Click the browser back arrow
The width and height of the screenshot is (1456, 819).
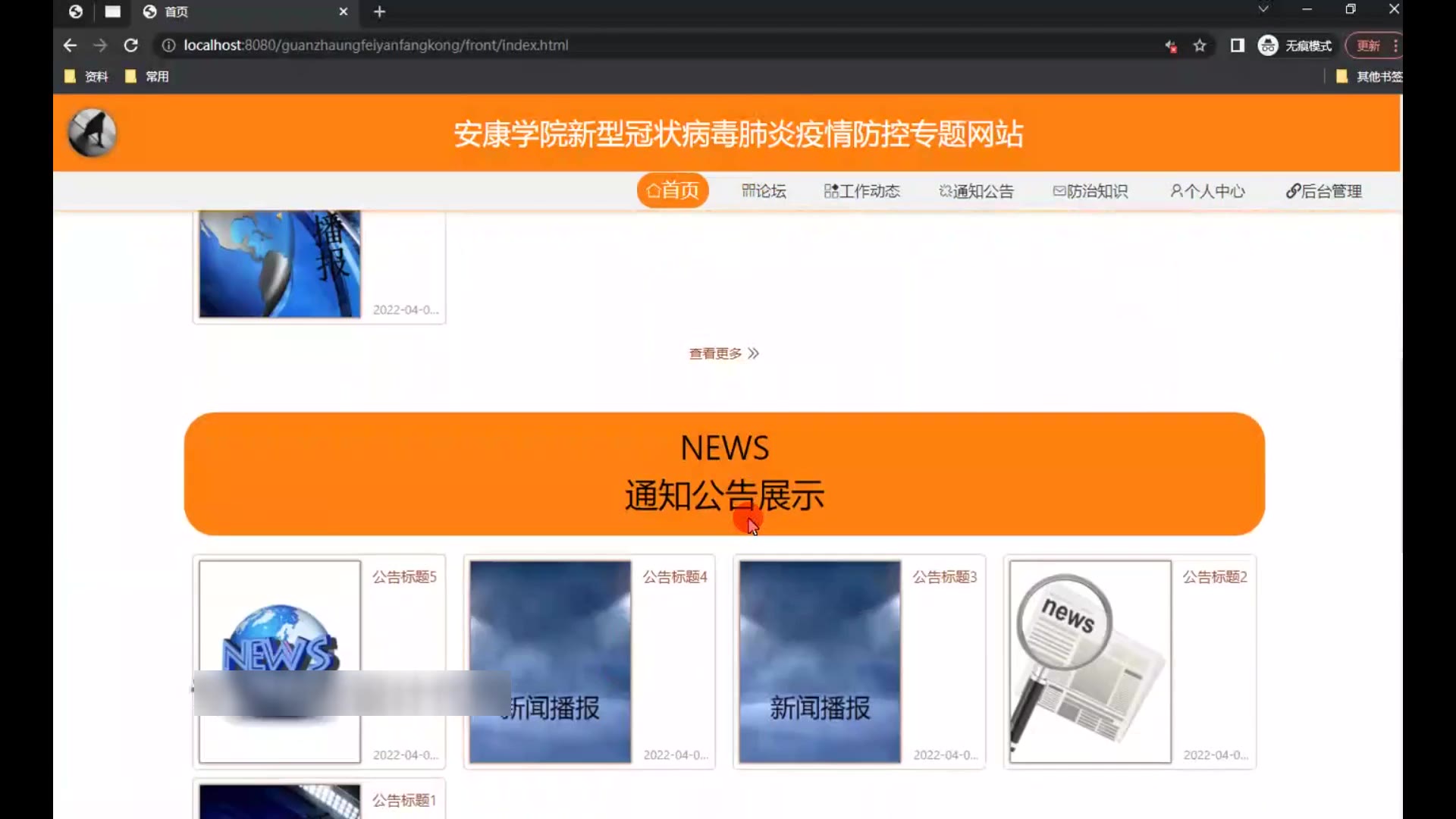click(x=70, y=45)
